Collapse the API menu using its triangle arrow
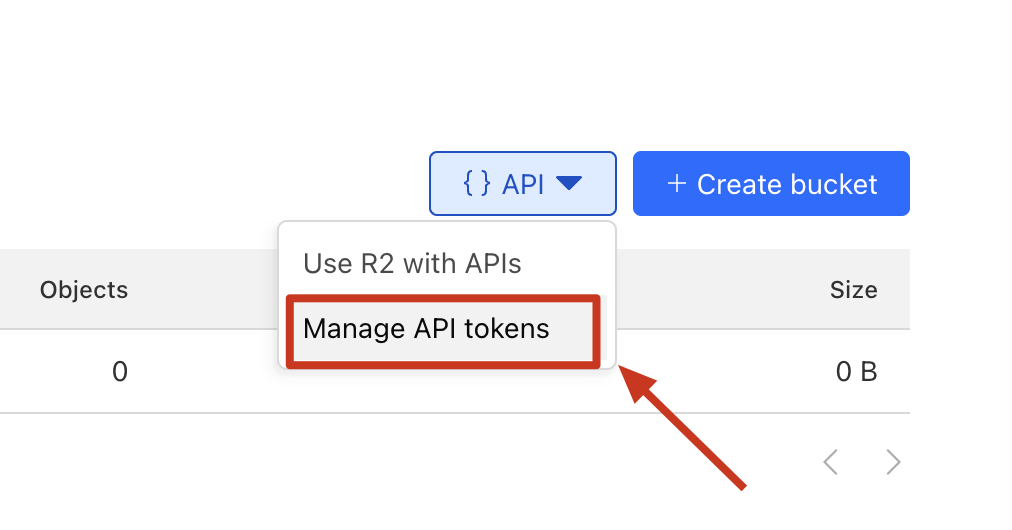The height and width of the screenshot is (530, 1012). [x=569, y=184]
